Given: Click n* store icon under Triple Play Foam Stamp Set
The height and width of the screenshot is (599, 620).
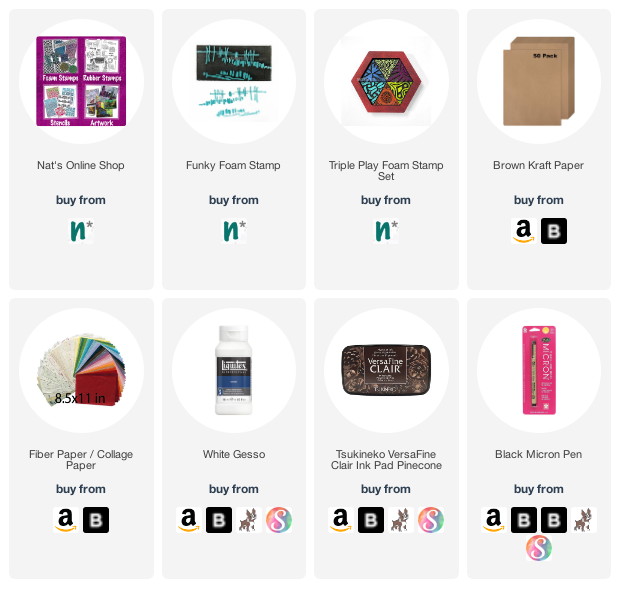Looking at the screenshot, I should pyautogui.click(x=386, y=231).
